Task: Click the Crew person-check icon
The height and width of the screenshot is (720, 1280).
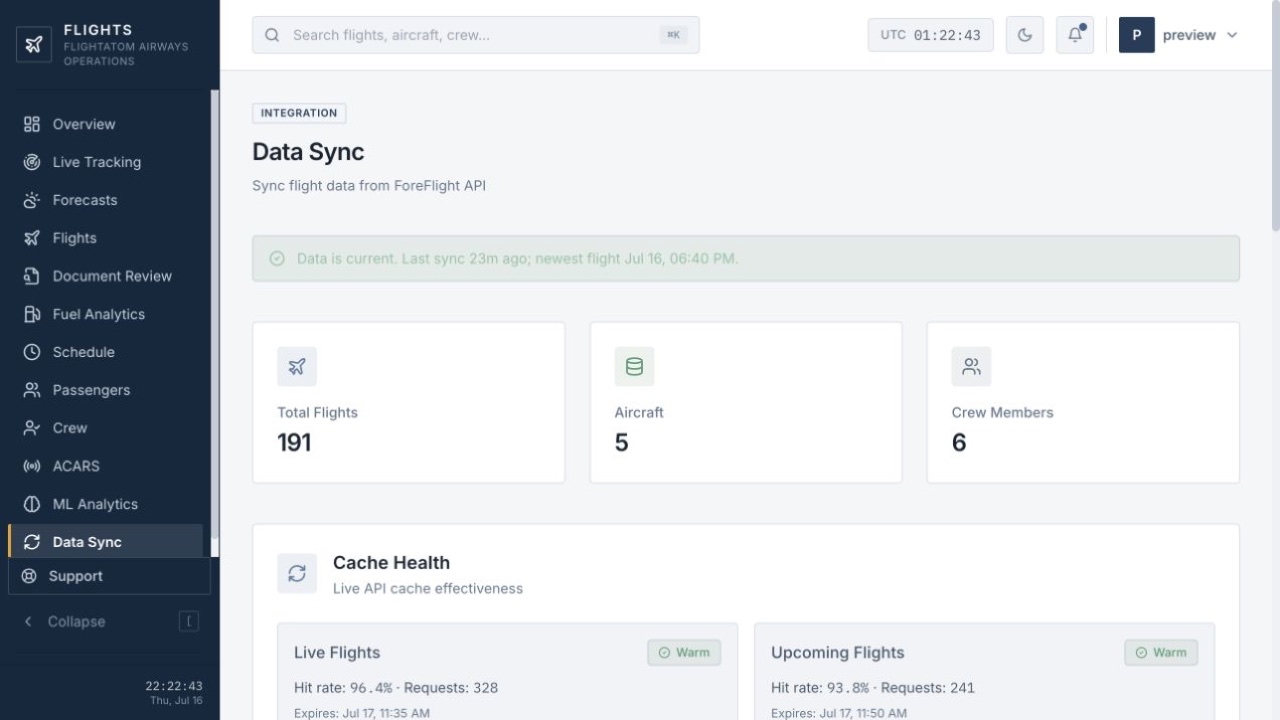Action: 32,428
